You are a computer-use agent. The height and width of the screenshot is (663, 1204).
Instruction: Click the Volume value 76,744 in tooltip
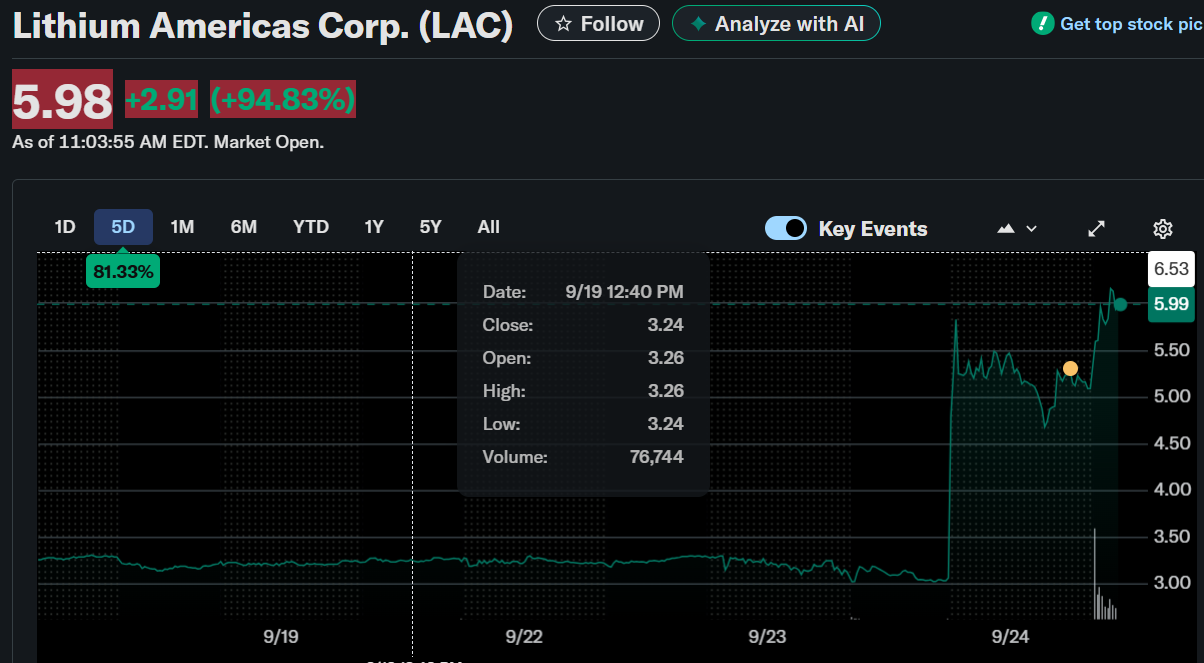coord(658,457)
